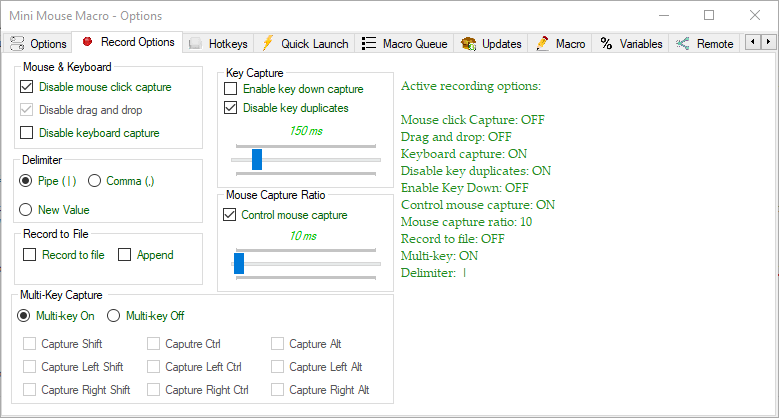Click the 'Keyboard capture: ON' status line

[x=464, y=154]
